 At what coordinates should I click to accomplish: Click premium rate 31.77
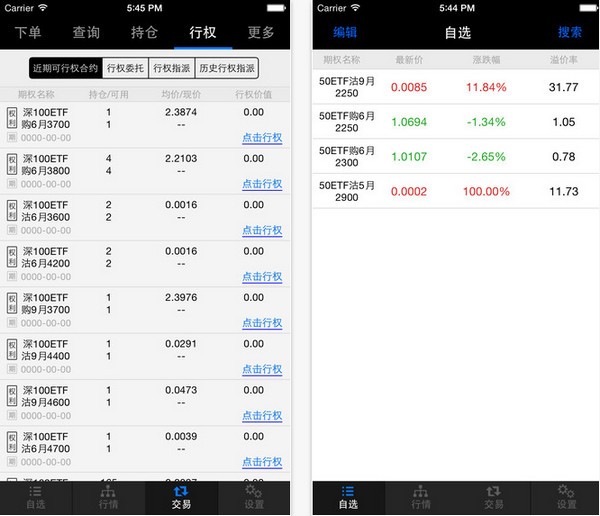563,87
